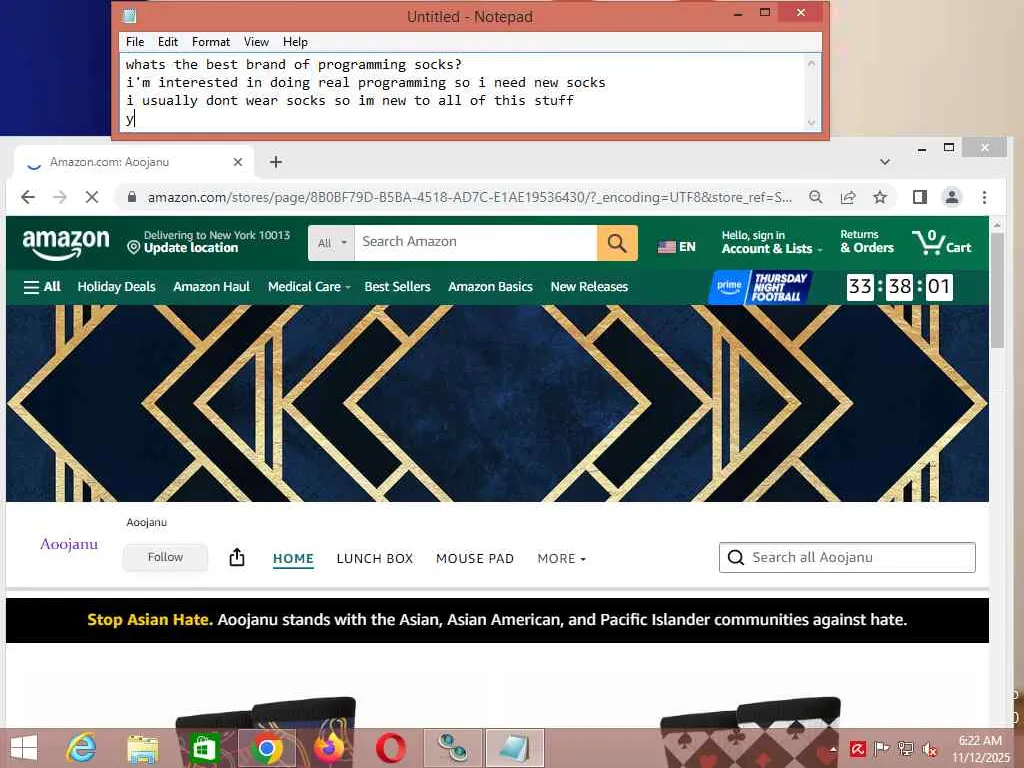Click the Notepad title bar app icon
Image resolution: width=1024 pixels, height=768 pixels.
pyautogui.click(x=129, y=16)
